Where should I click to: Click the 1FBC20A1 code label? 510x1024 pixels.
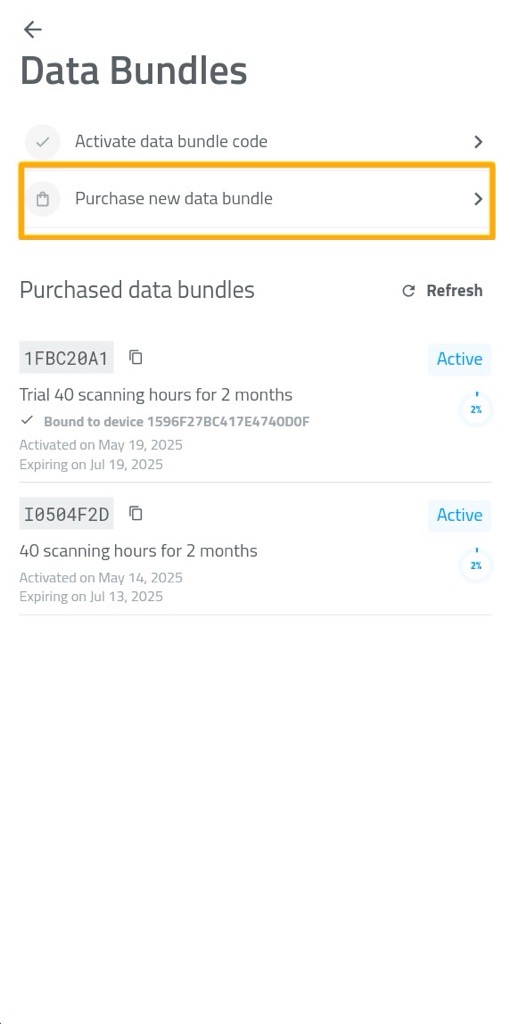click(x=66, y=358)
